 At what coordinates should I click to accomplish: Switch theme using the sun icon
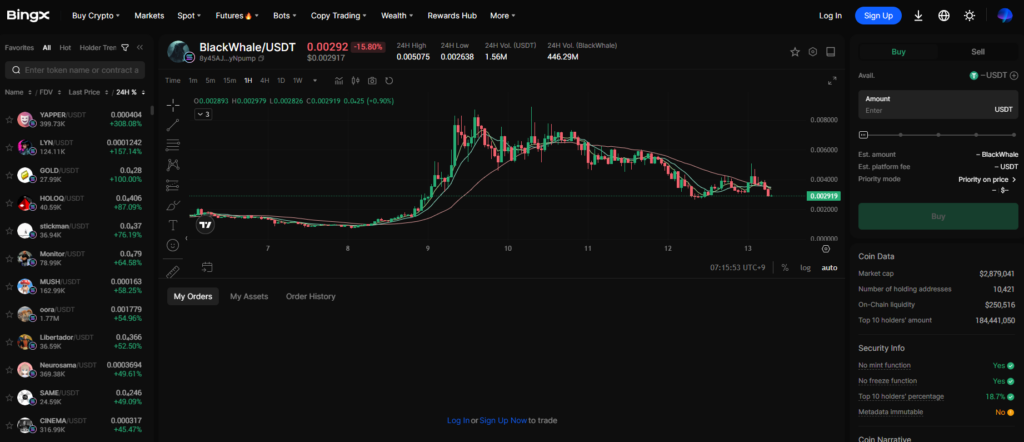click(968, 16)
